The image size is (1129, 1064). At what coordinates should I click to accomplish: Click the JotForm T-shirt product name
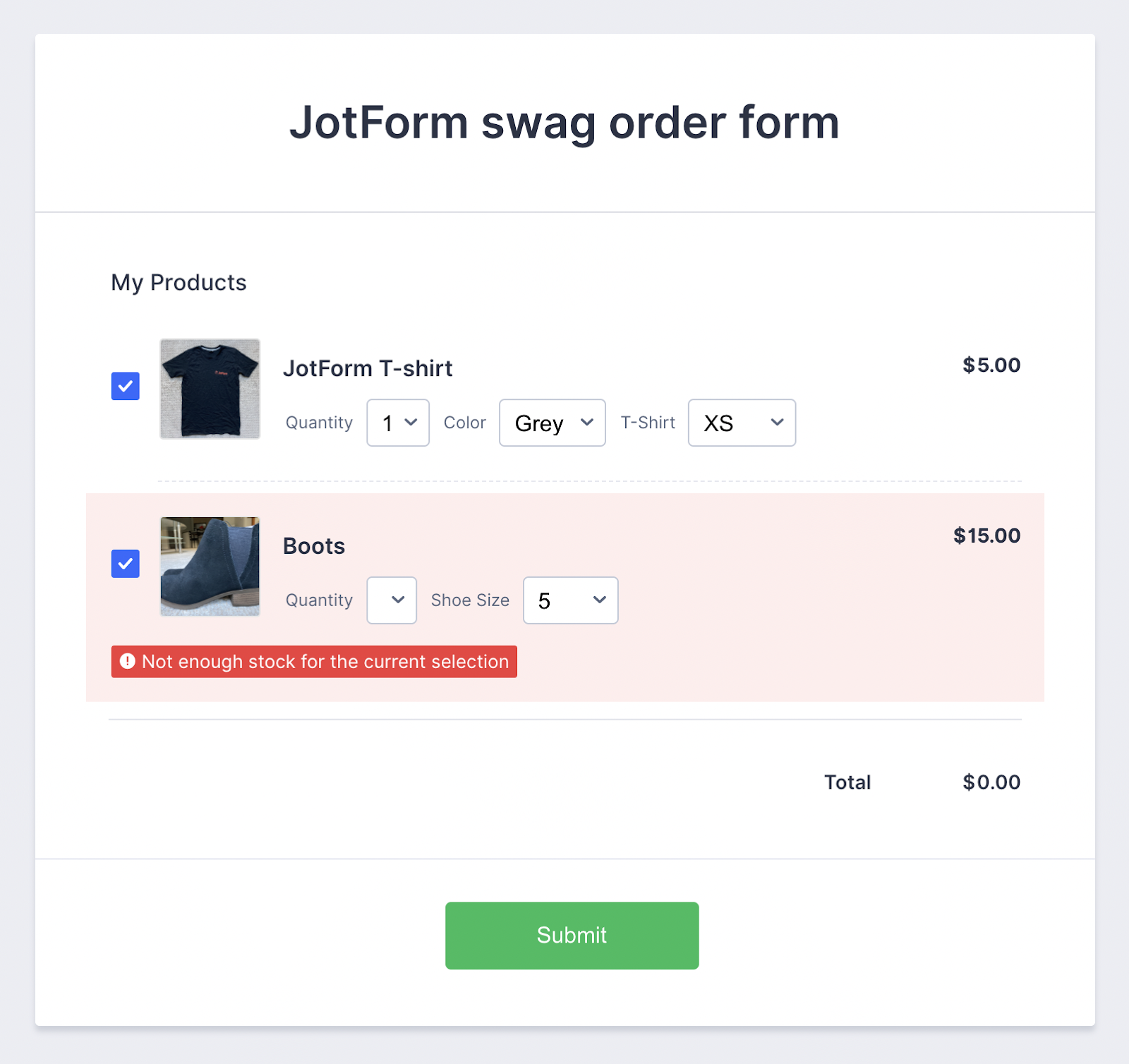click(368, 368)
